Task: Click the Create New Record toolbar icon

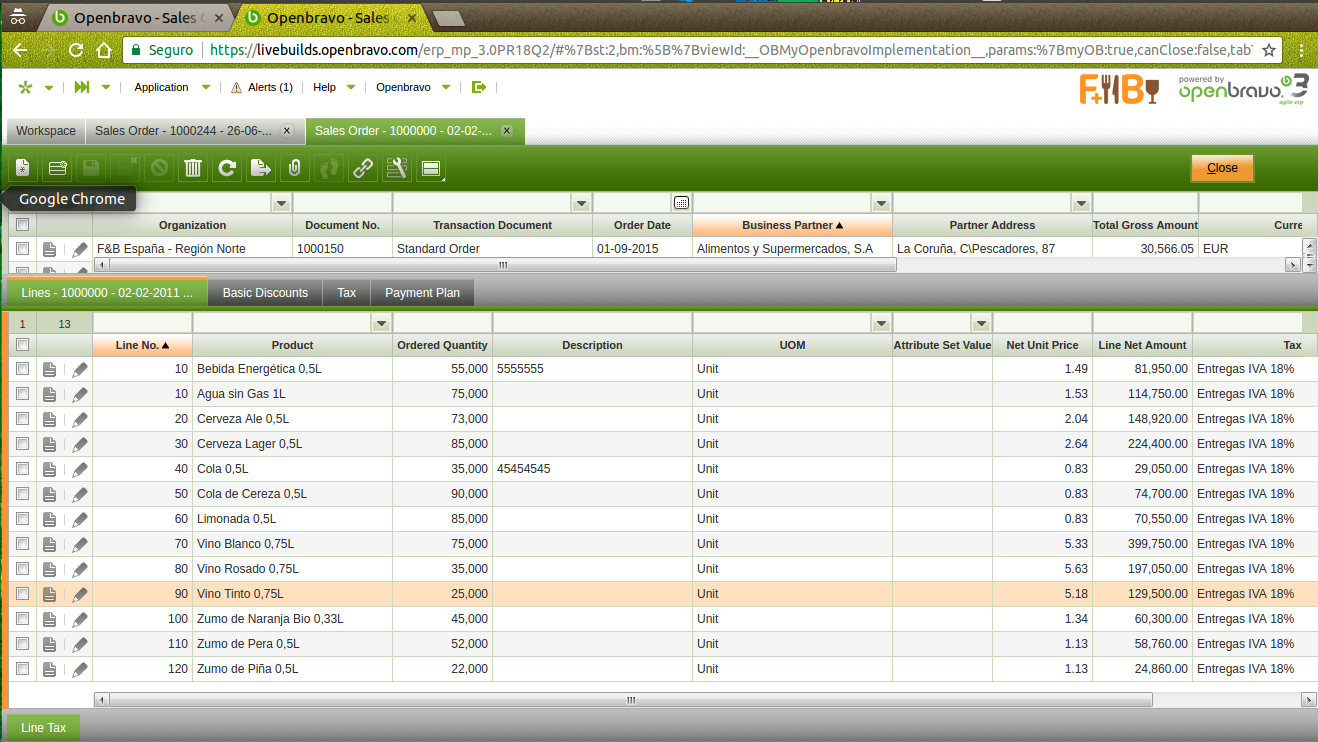Action: tap(23, 168)
